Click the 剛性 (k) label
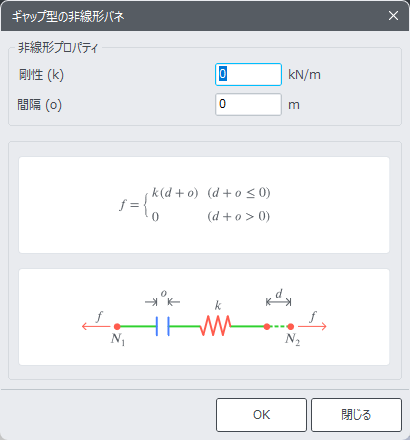The image size is (410, 440). click(41, 75)
